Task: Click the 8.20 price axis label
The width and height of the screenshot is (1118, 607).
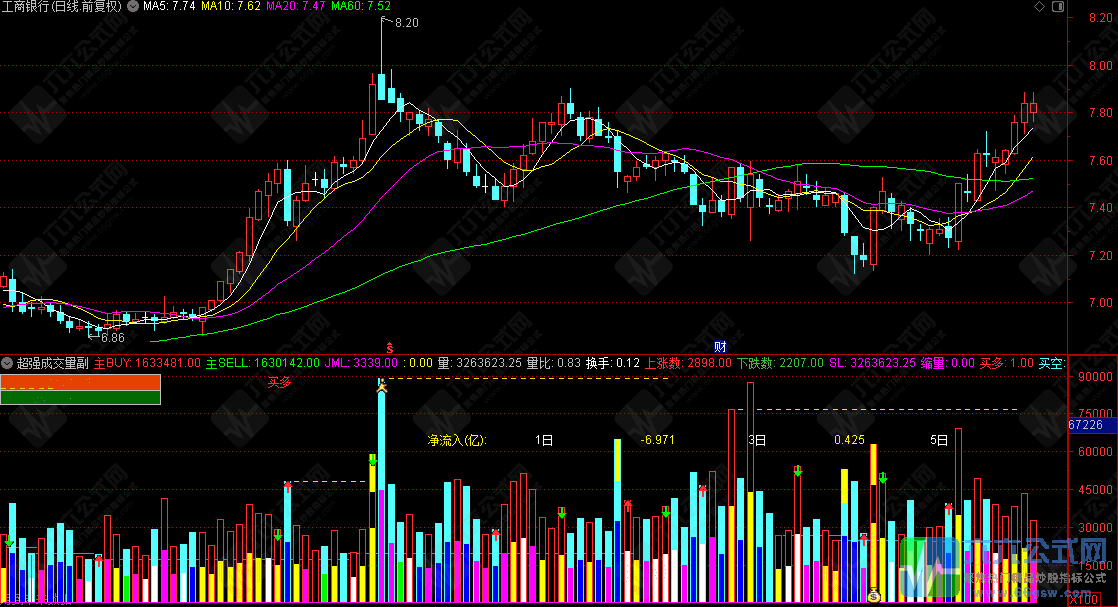Action: coord(1101,18)
